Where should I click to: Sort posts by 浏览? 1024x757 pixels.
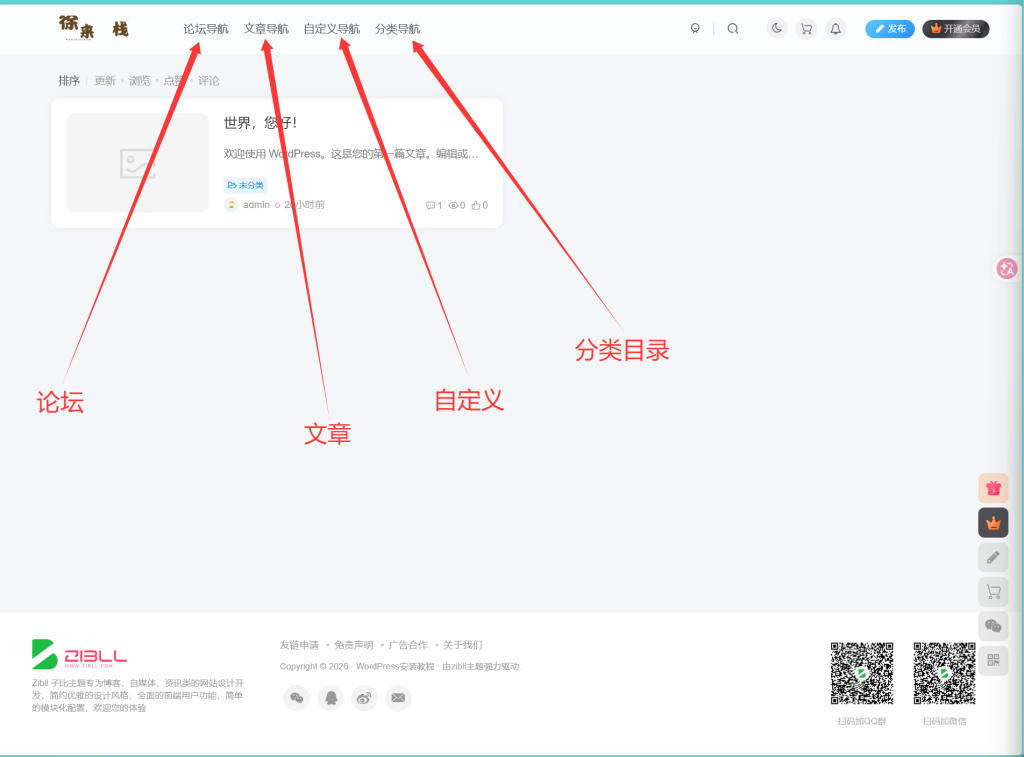tap(139, 81)
